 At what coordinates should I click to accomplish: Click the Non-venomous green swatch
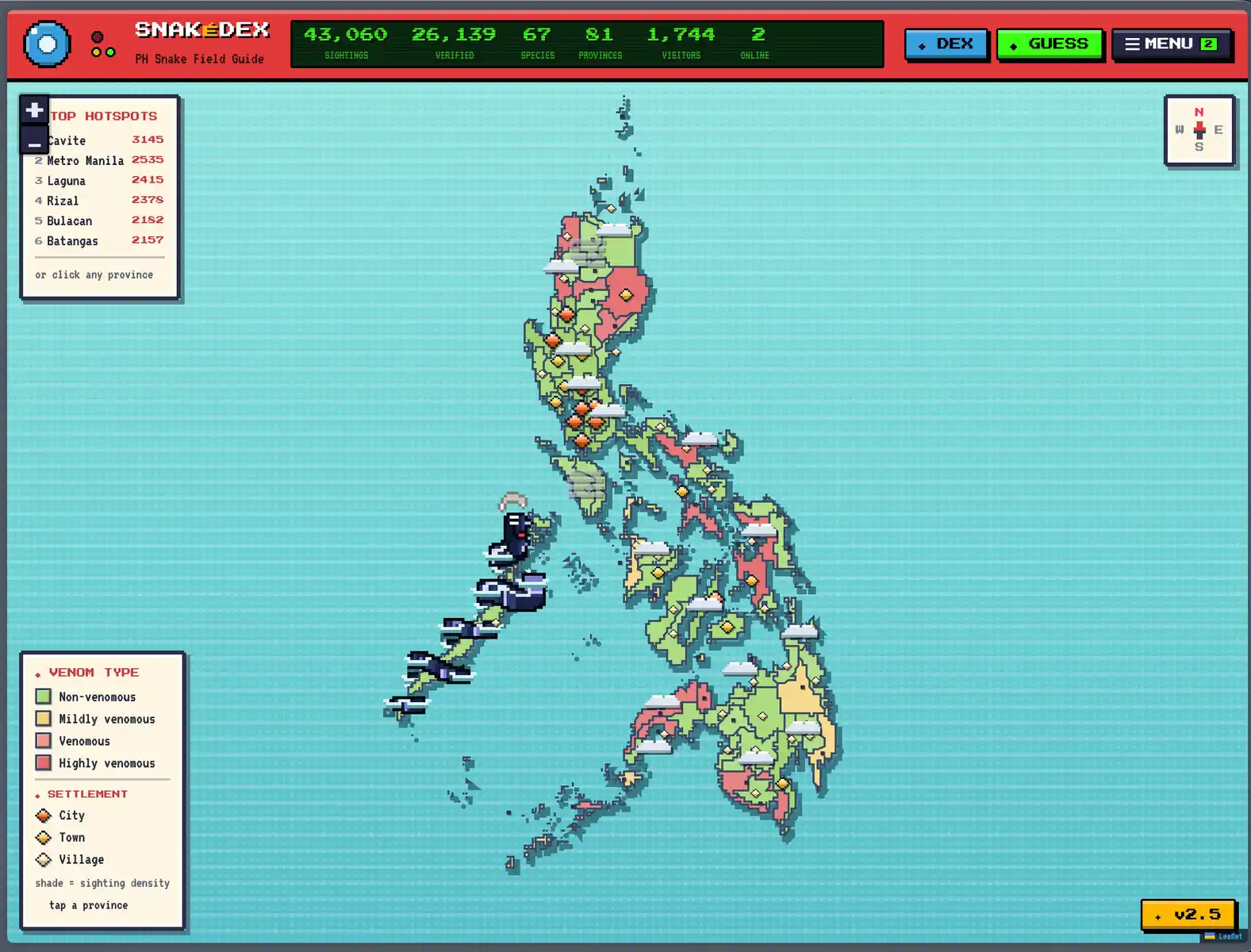[x=44, y=697]
